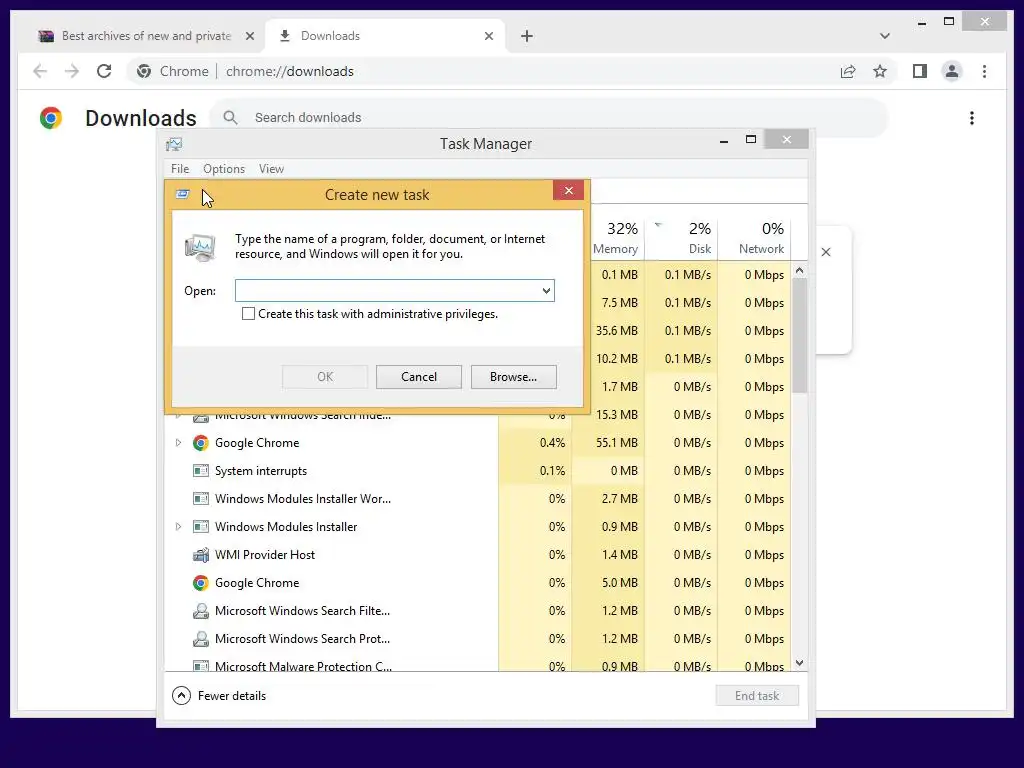Click the scrollbar up arrow in Task Manager
Viewport: 1024px width, 768px height.
click(799, 270)
